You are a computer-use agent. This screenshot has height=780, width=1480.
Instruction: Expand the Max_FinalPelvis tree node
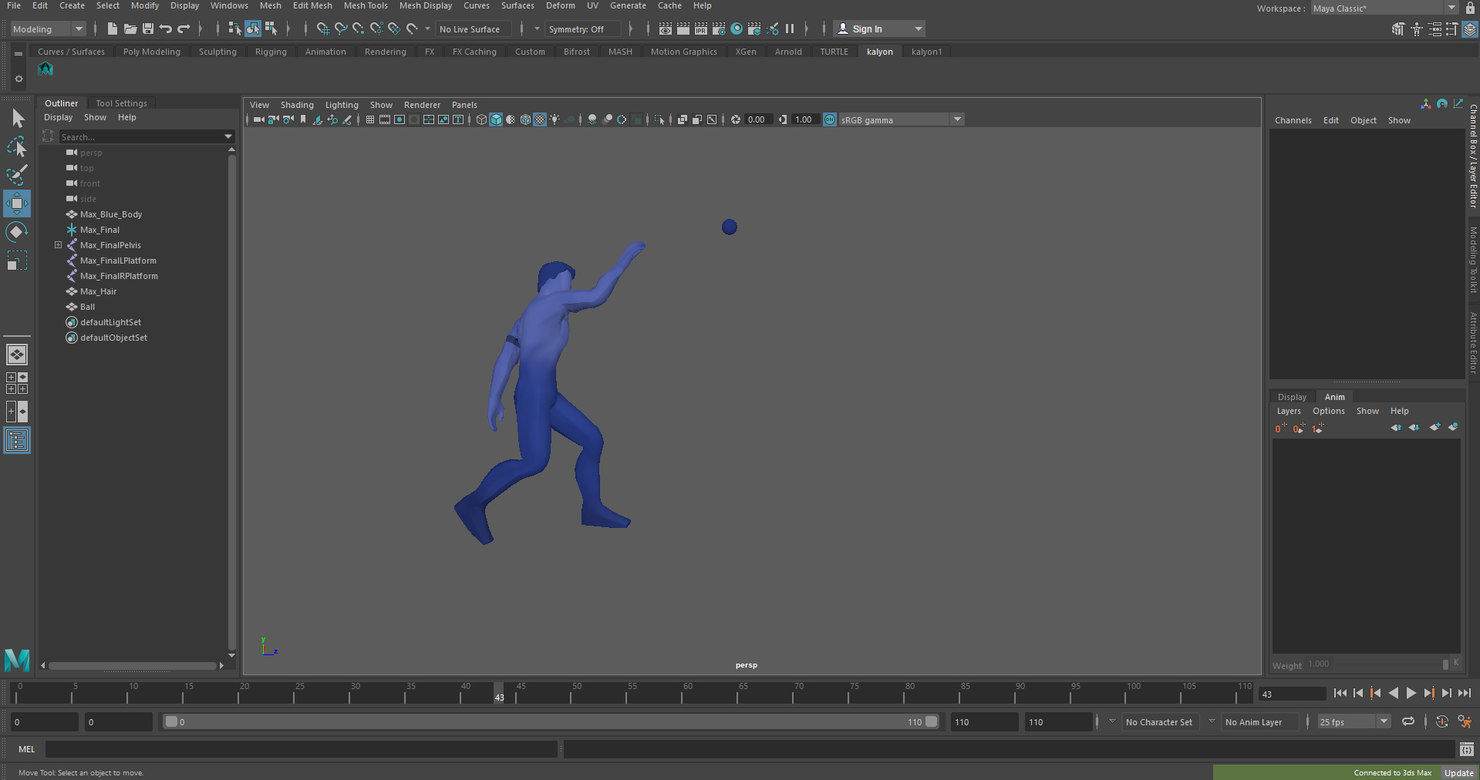point(58,245)
